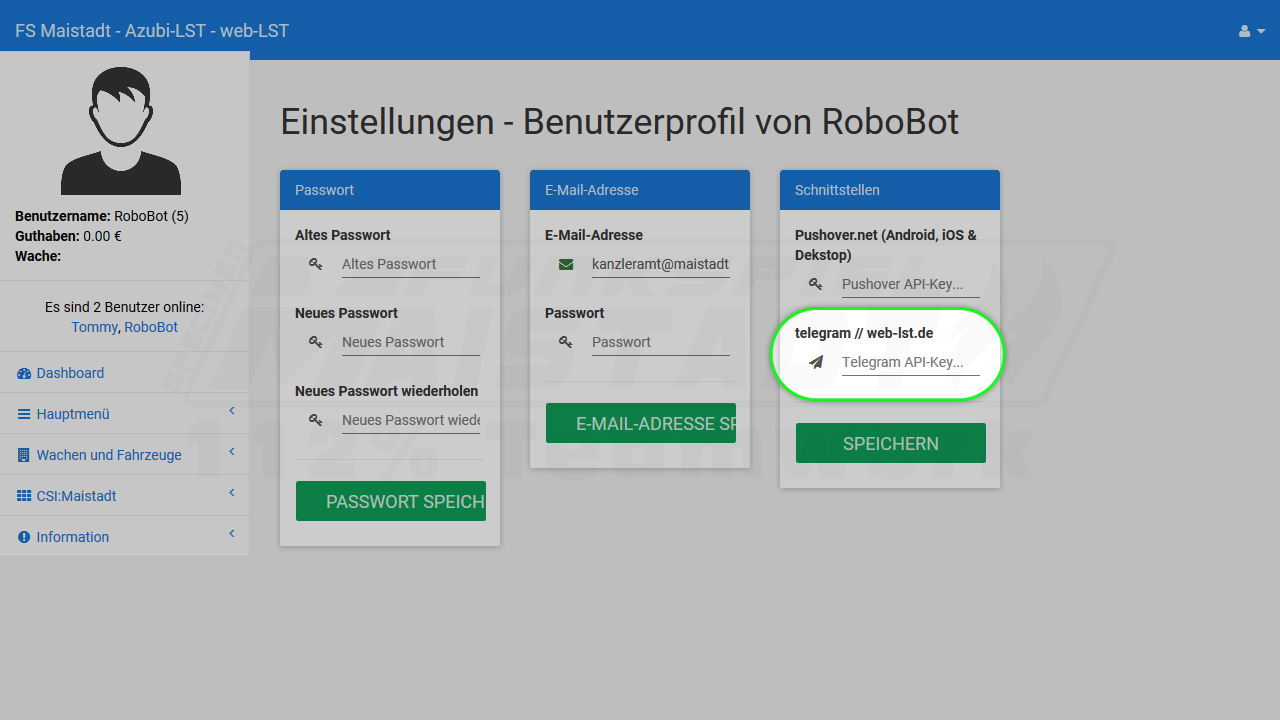Click the Telegram paper plane icon
This screenshot has width=1280, height=720.
pyautogui.click(x=816, y=362)
